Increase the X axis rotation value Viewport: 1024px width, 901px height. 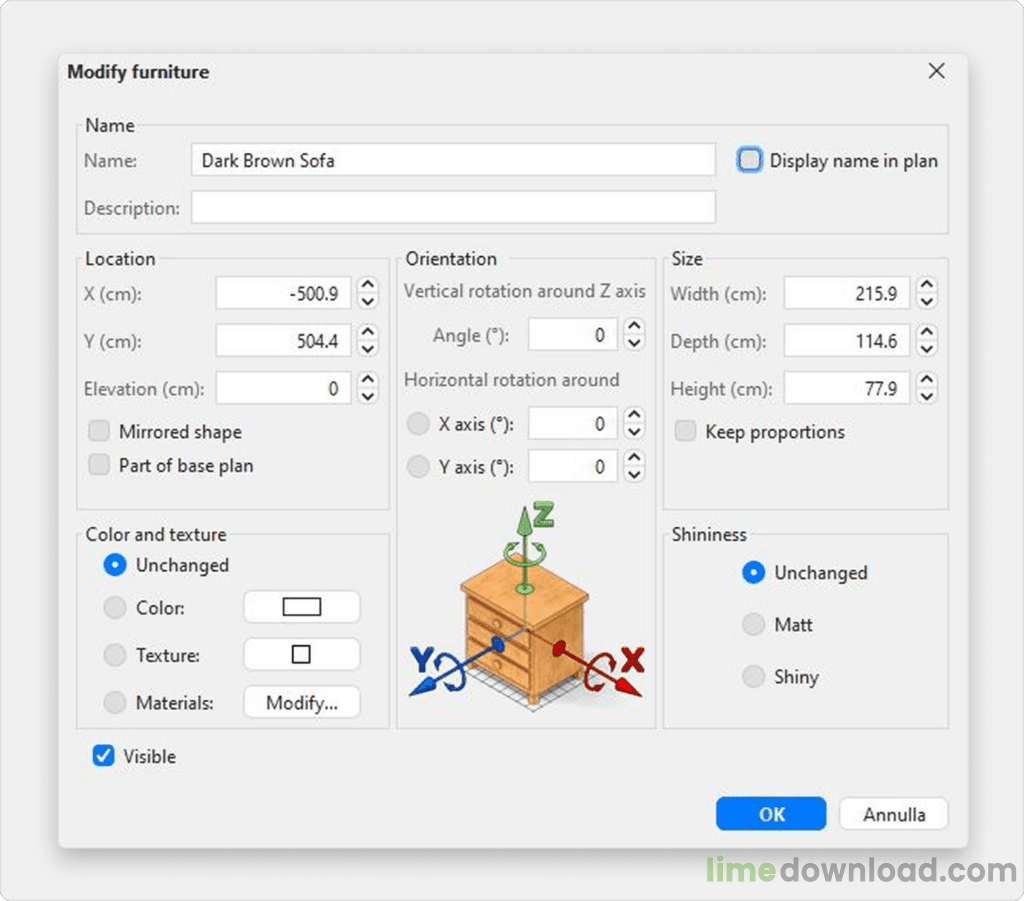point(633,415)
